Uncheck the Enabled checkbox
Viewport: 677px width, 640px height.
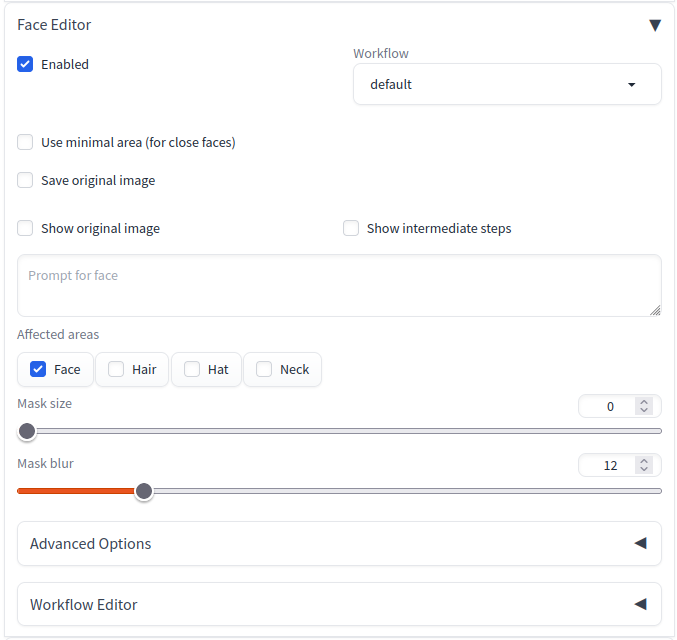coord(25,64)
